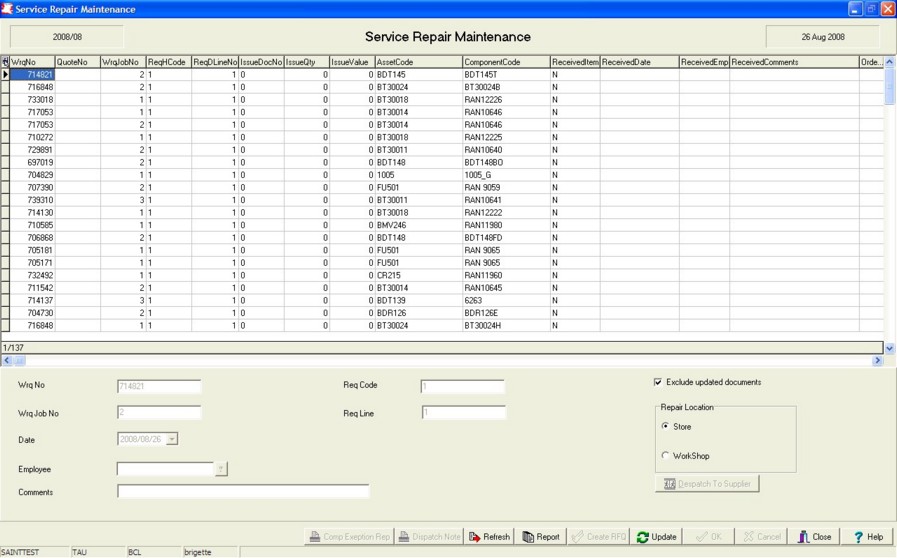
Task: Uncheck Exclude updated documents checkbox
Action: [658, 382]
